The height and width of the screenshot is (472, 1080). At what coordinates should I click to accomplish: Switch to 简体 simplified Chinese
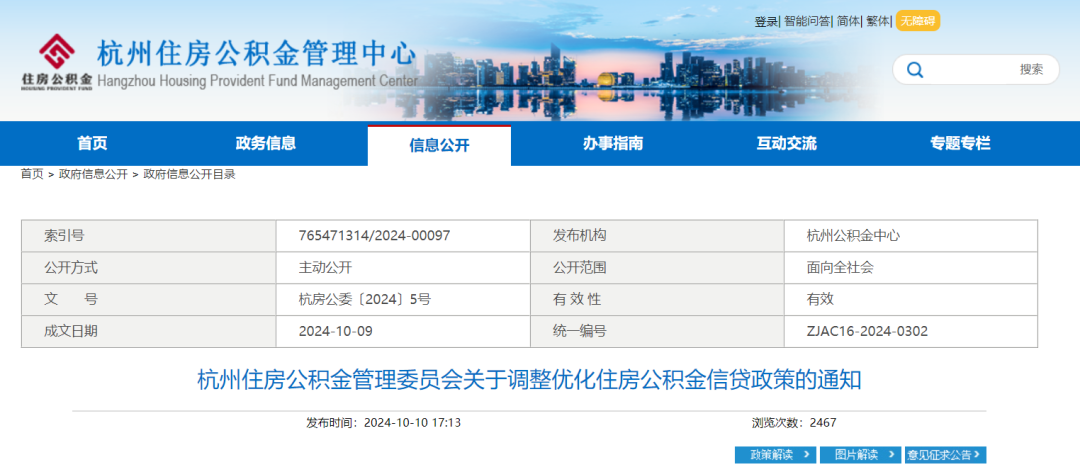848,21
